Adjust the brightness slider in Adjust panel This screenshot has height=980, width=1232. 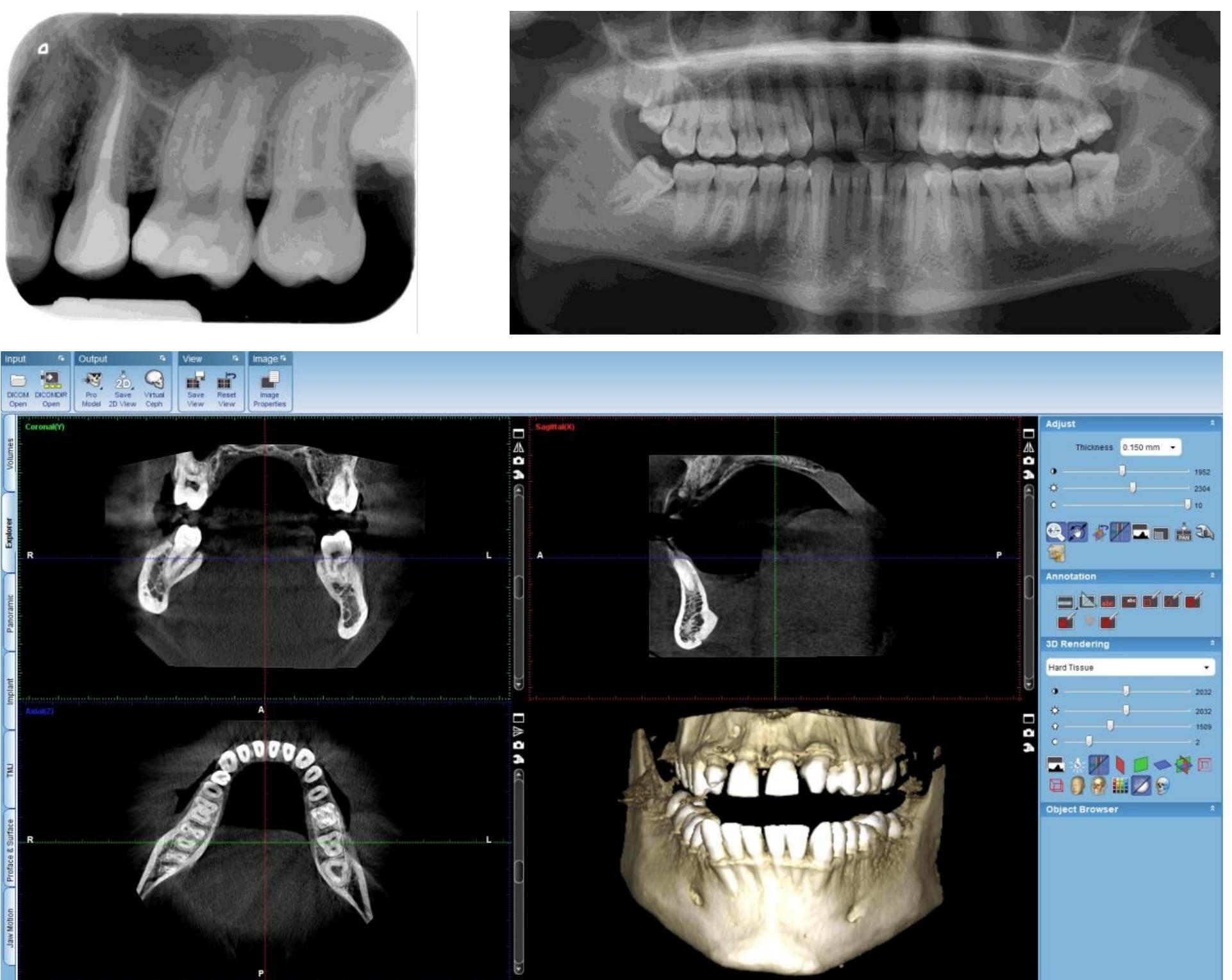(x=1133, y=487)
